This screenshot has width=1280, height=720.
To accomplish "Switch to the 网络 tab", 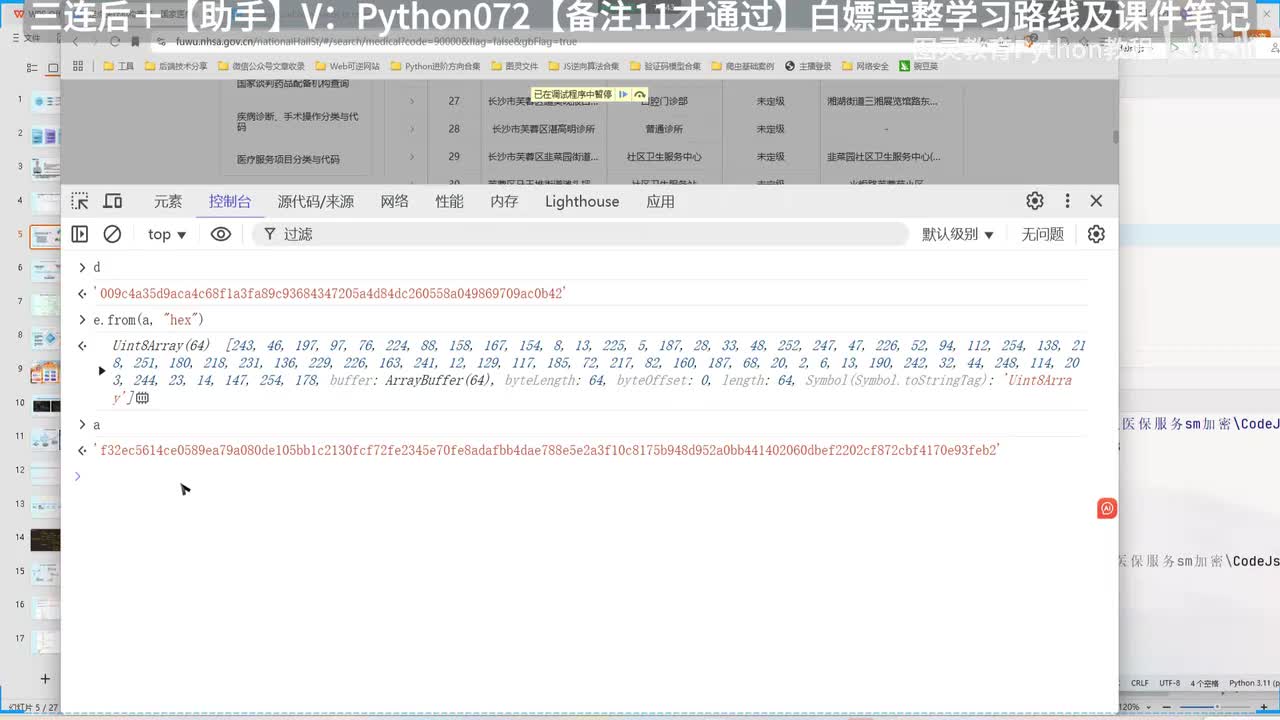I will point(395,201).
